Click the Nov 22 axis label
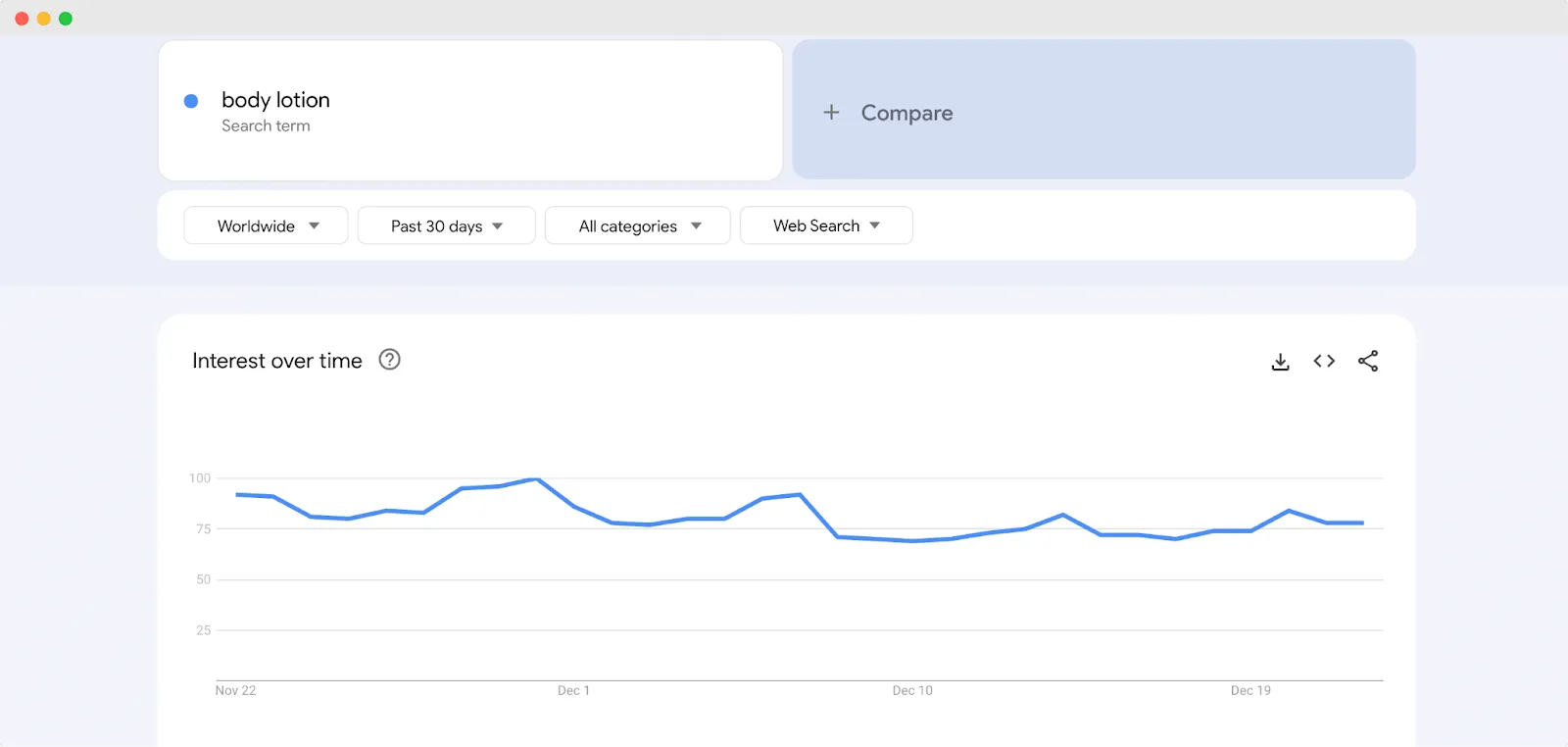 point(235,690)
